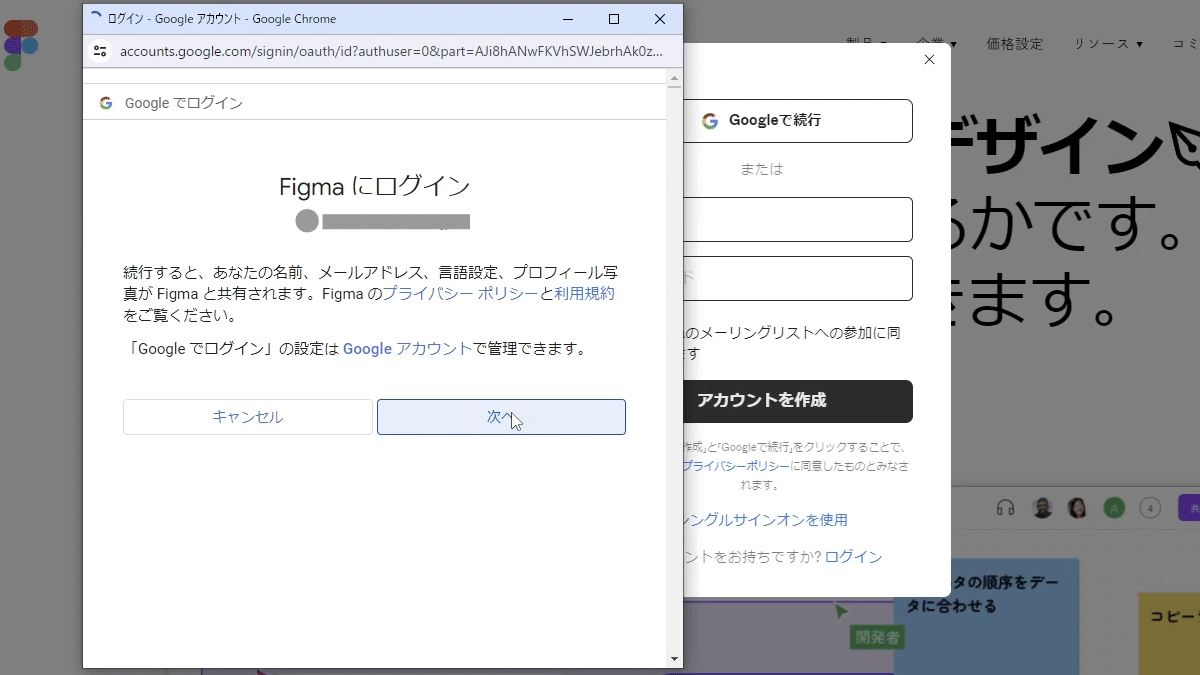Image resolution: width=1200 pixels, height=675 pixels.
Task: Click the Figma にログイン heading
Action: coord(375,186)
